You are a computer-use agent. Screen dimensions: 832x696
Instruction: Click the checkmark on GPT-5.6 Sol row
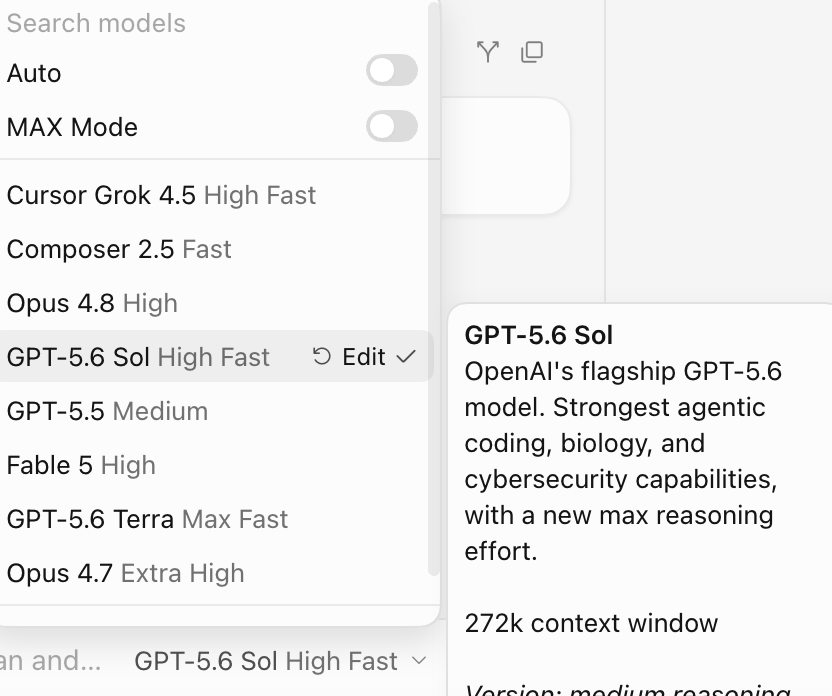point(406,356)
